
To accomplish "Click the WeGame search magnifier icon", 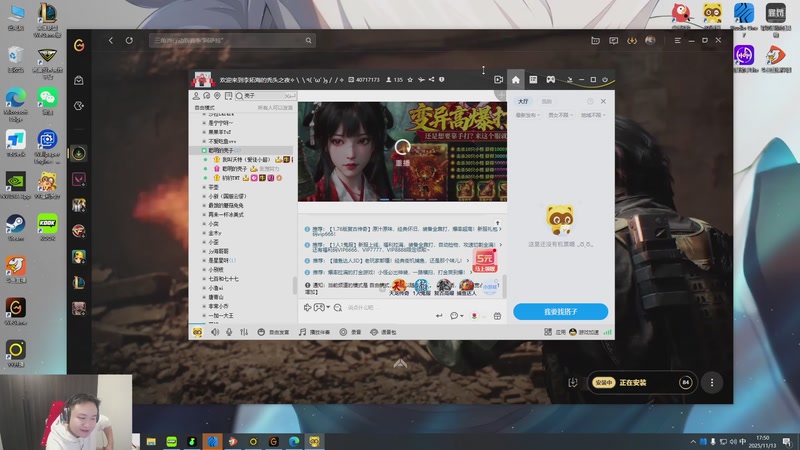I will [308, 40].
